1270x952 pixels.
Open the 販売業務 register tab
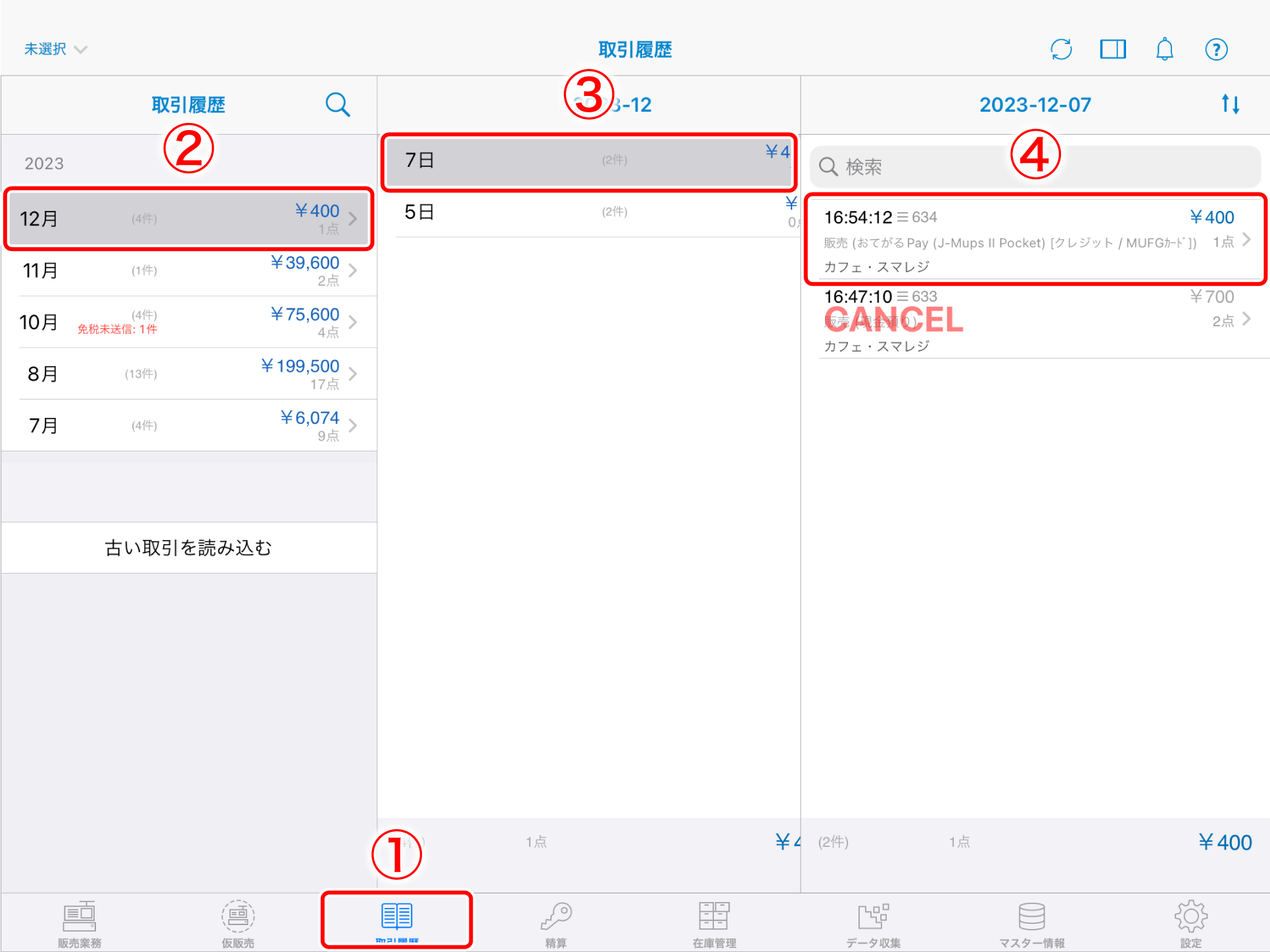point(80,924)
